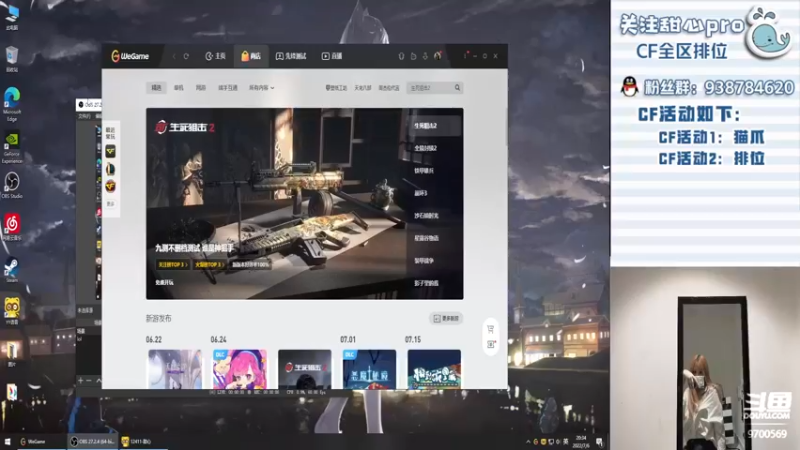Select the 端手互通 category tab
Screen dimensions: 800x450
click(x=228, y=88)
